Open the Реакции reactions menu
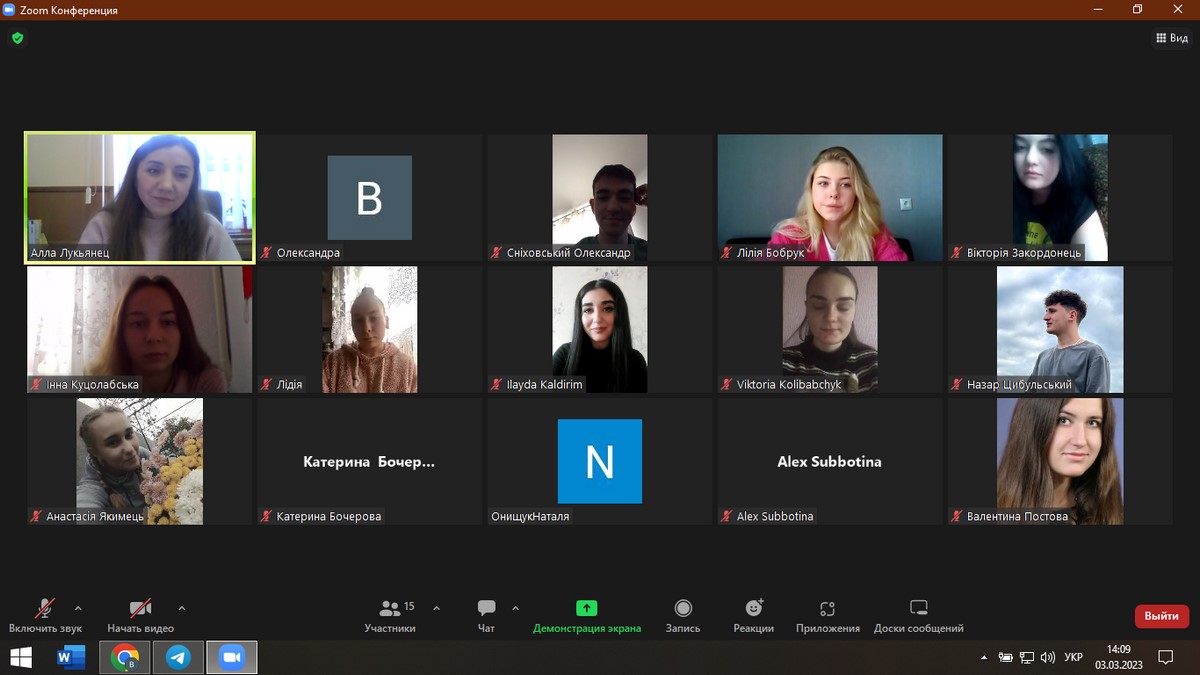The height and width of the screenshot is (675, 1200). (x=753, y=615)
